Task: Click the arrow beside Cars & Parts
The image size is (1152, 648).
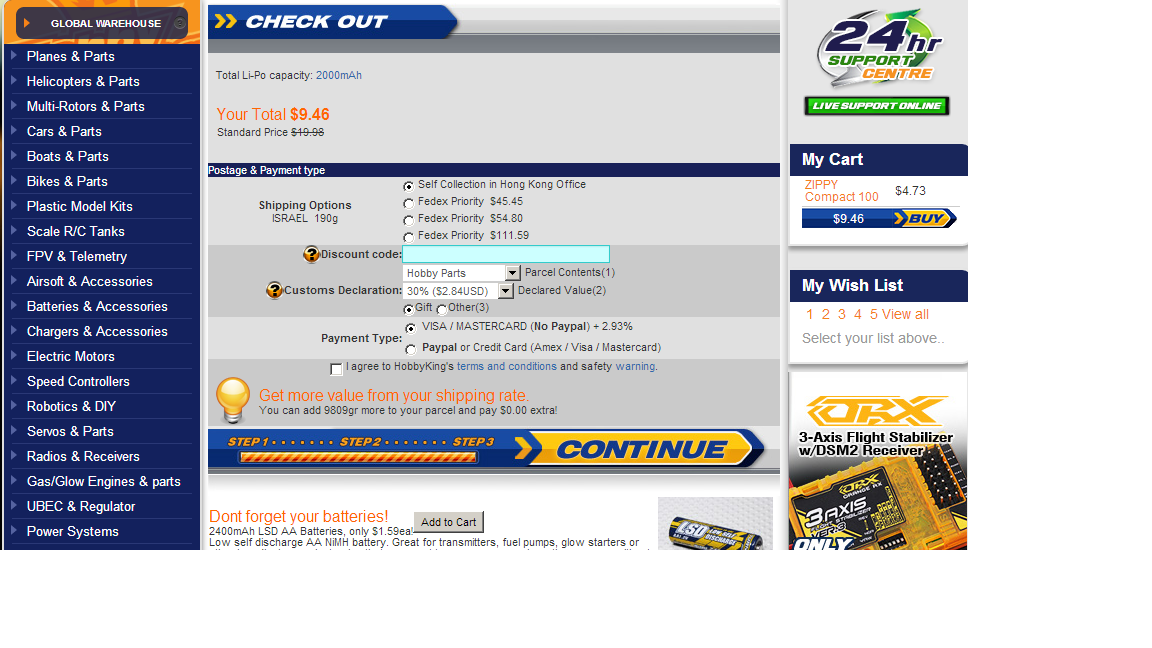Action: [14, 130]
